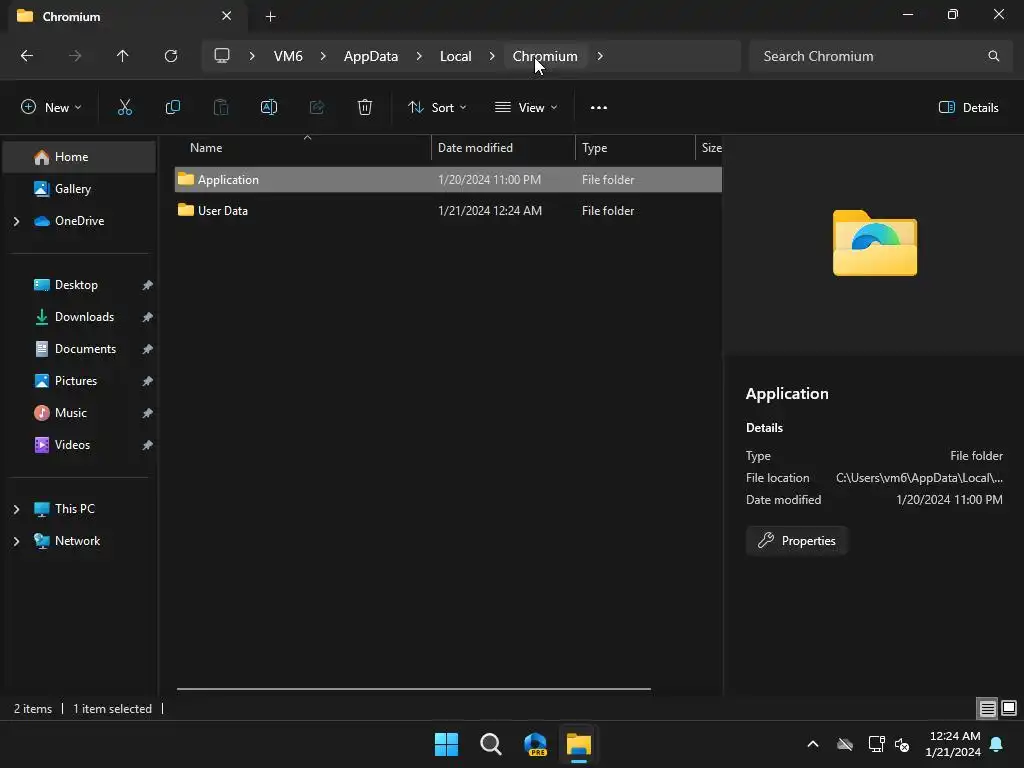
Task: Click the Rename icon in toolbar
Action: click(269, 107)
